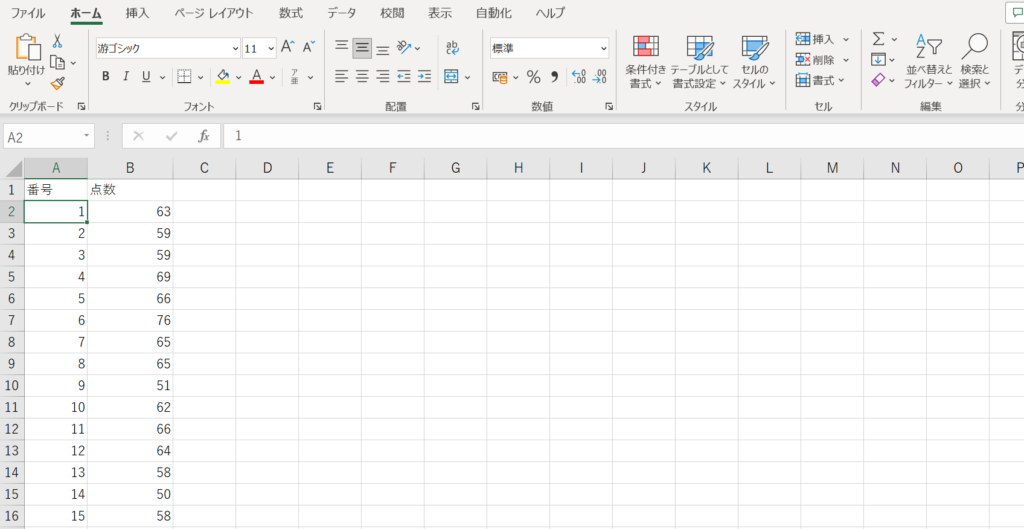Select top vertical align icon
Viewport: 1024px width, 529px height.
pyautogui.click(x=341, y=47)
